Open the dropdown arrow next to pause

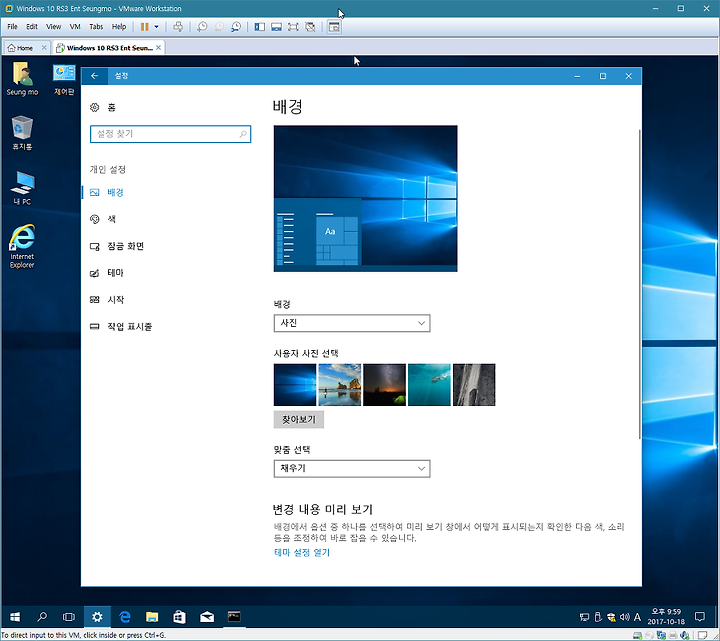click(157, 27)
